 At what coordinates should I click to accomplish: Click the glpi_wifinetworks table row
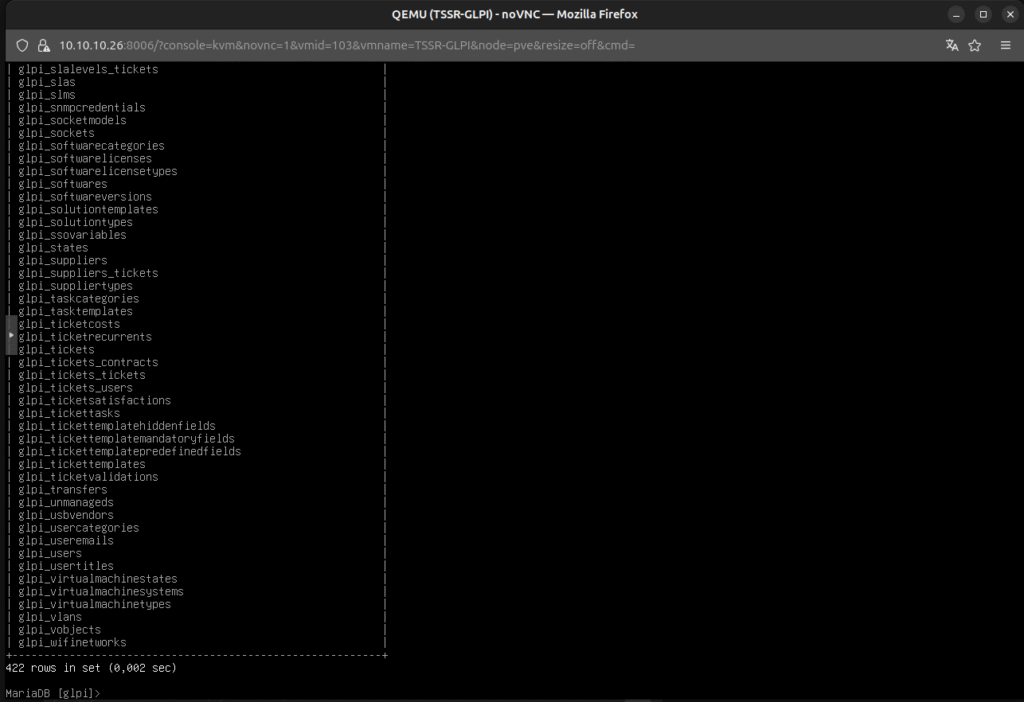pyautogui.click(x=72, y=643)
